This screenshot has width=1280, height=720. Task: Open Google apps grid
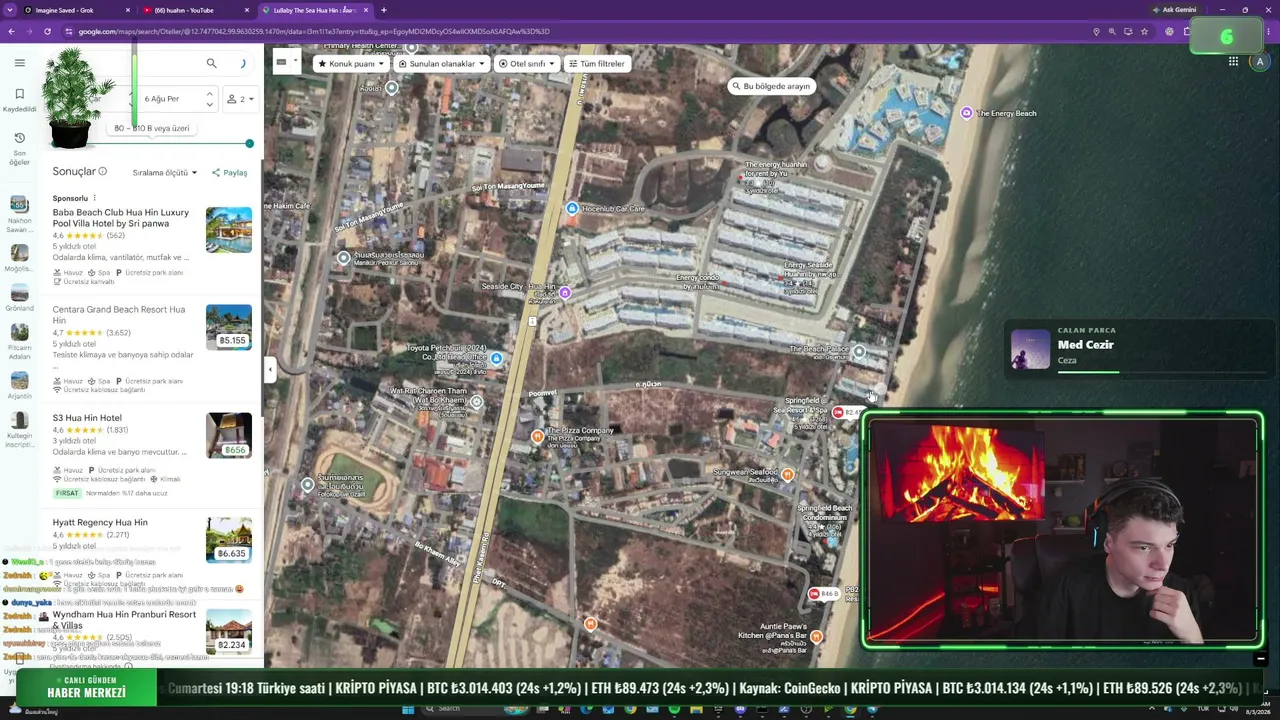tap(1233, 62)
